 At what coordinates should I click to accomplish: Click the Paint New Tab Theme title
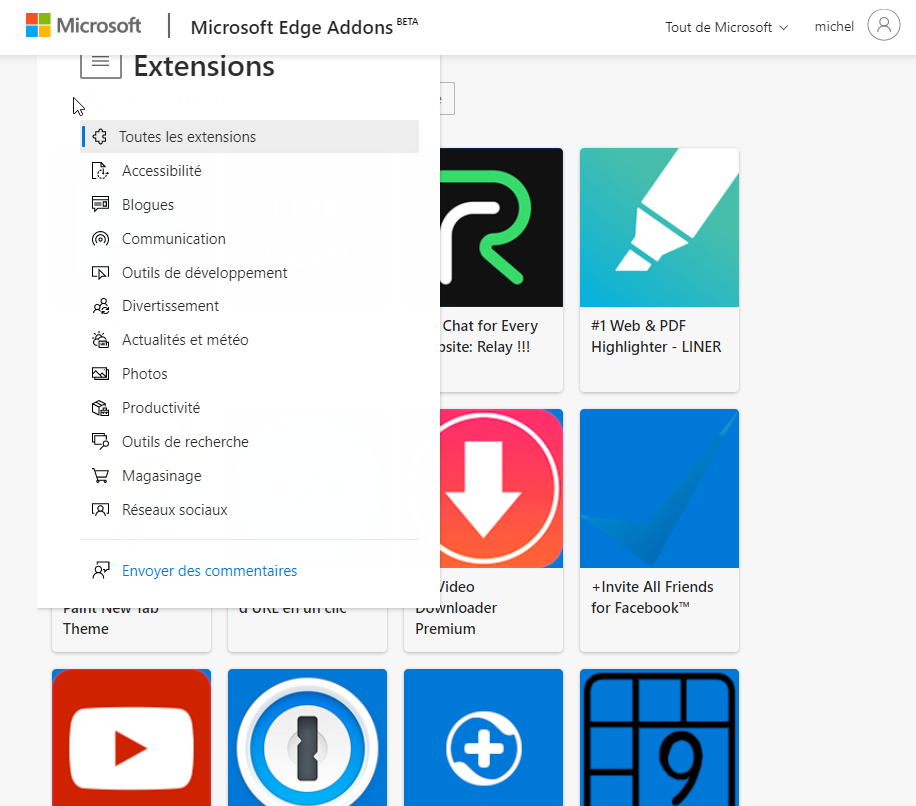pyautogui.click(x=111, y=619)
